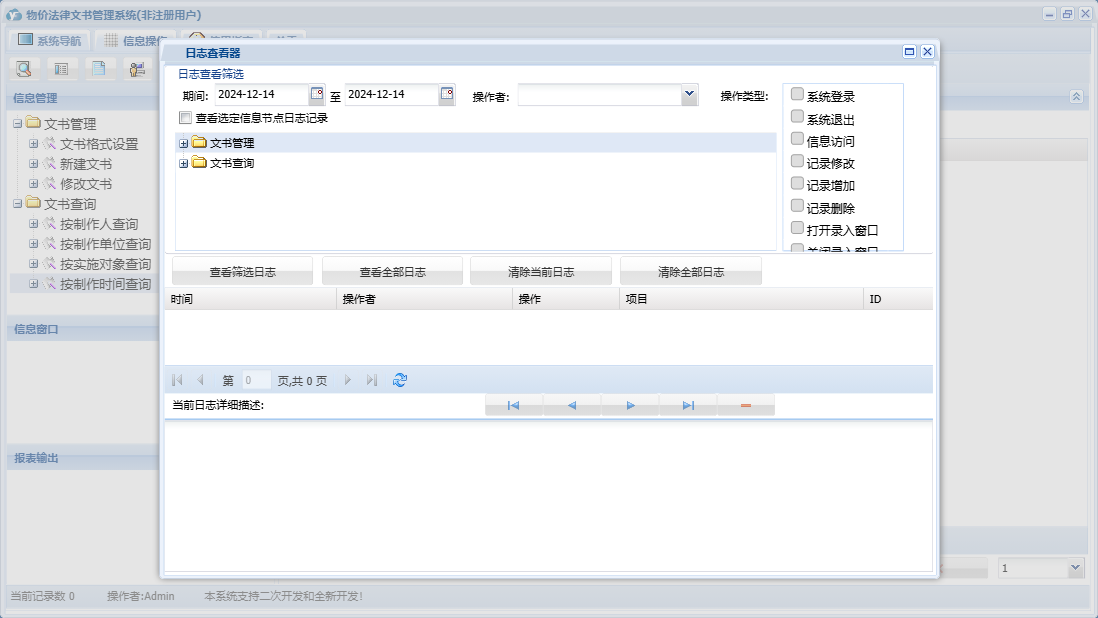Check the 系统登录 operation type
1098x618 pixels.
tap(797, 94)
